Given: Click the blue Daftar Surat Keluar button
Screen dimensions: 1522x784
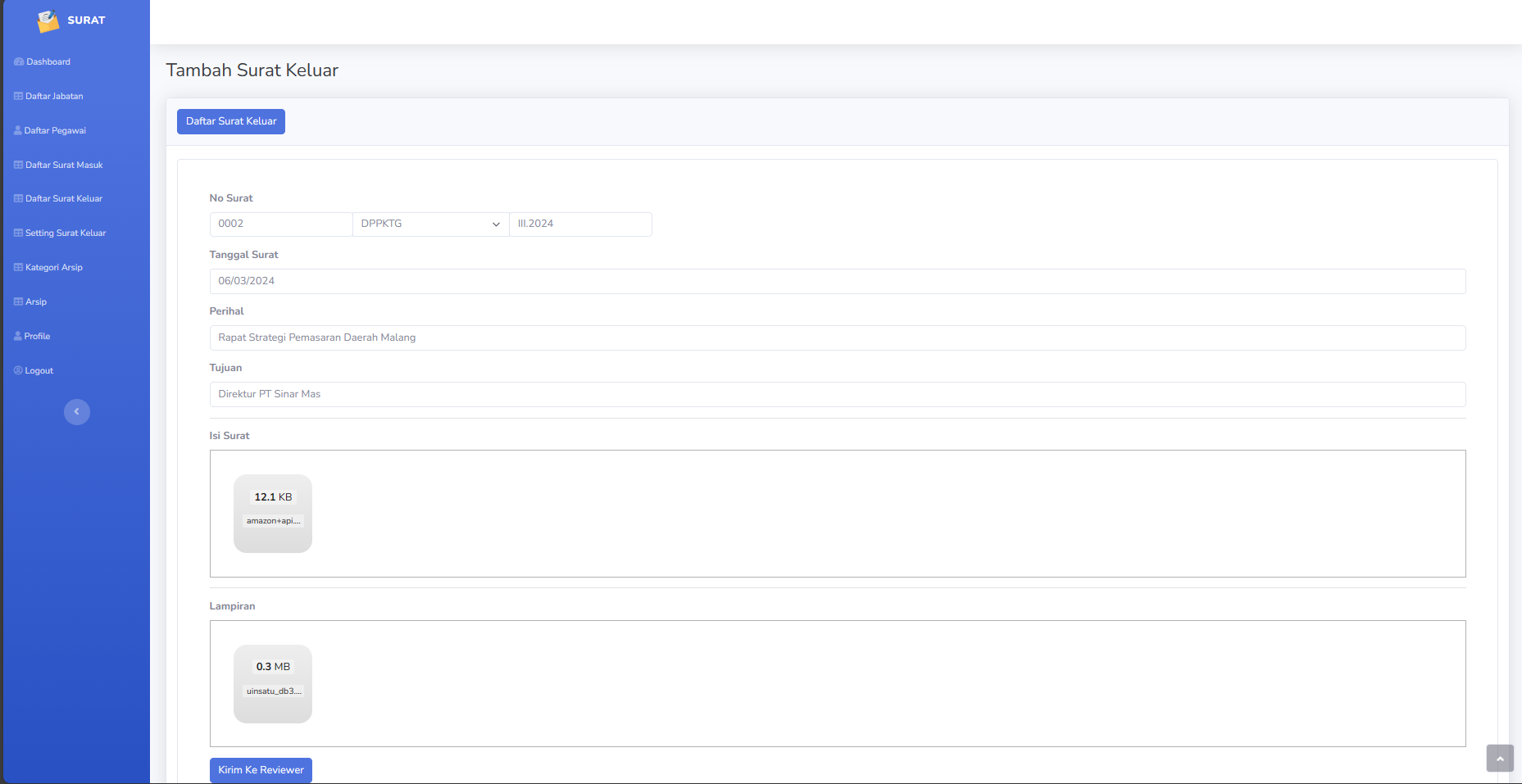Looking at the screenshot, I should pyautogui.click(x=231, y=121).
